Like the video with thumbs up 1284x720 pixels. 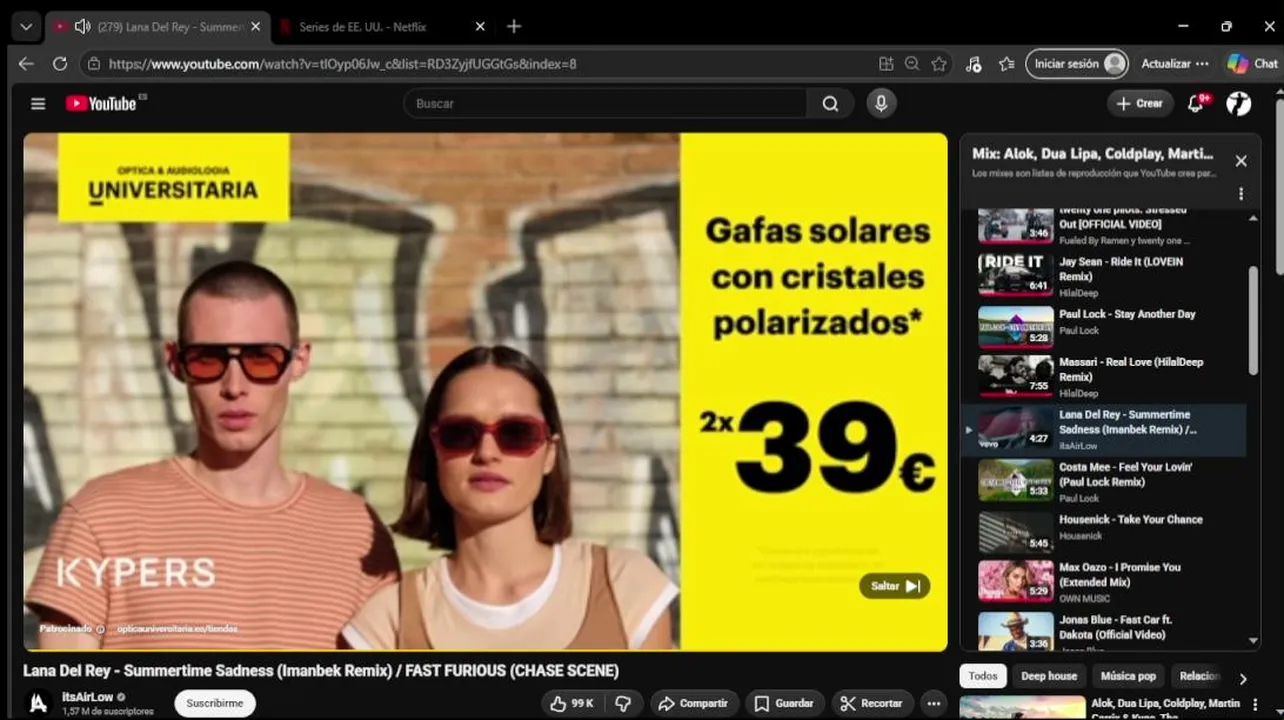(x=572, y=703)
